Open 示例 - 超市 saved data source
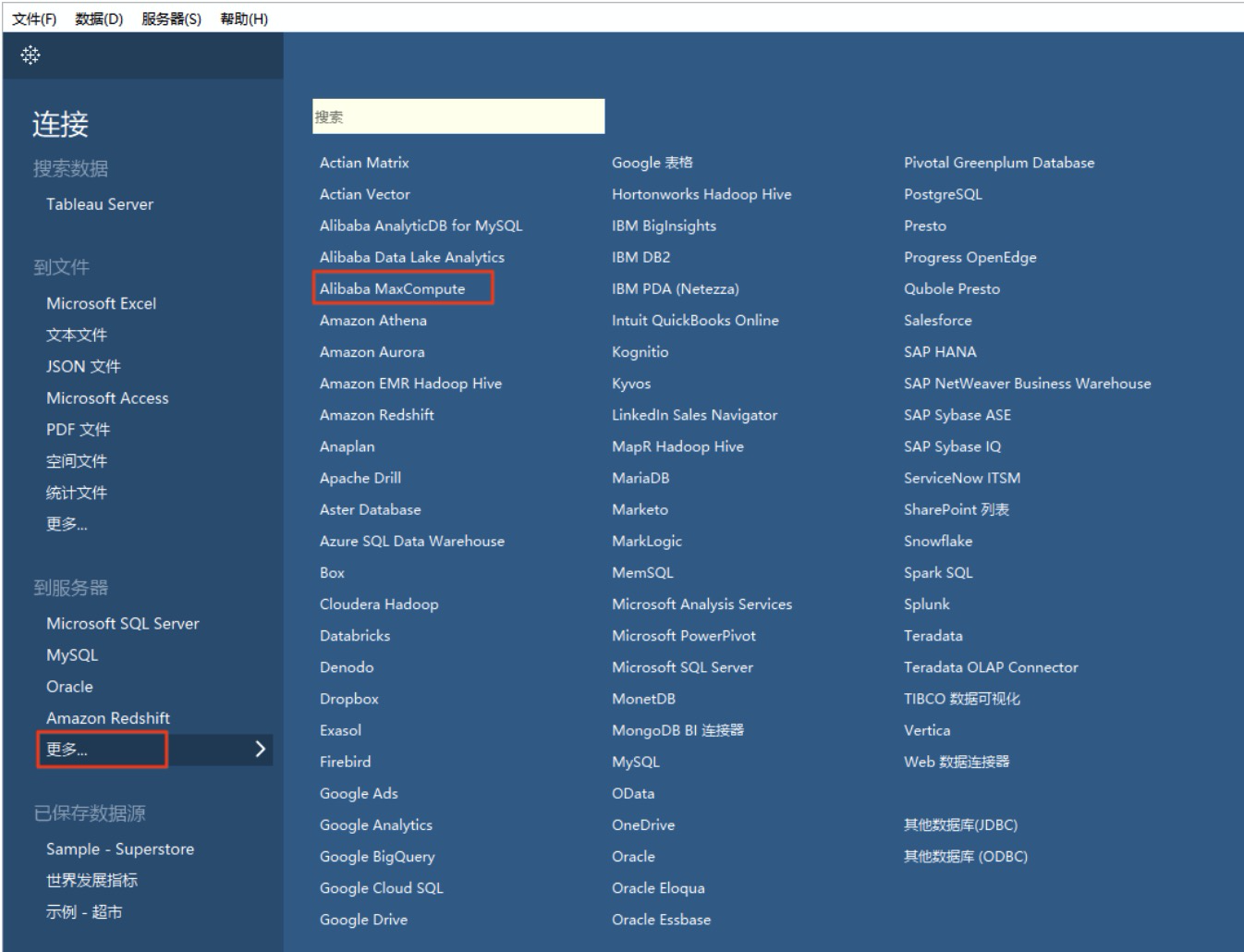 (84, 911)
